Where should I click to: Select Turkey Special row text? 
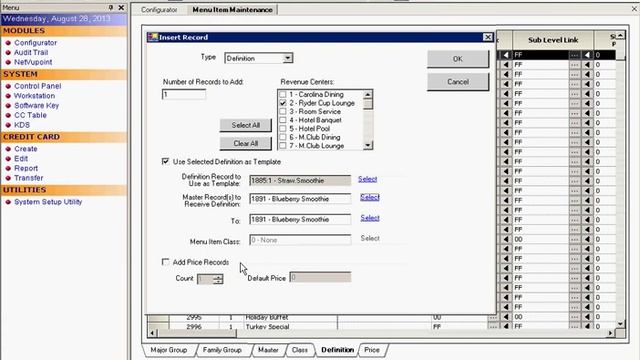267,327
